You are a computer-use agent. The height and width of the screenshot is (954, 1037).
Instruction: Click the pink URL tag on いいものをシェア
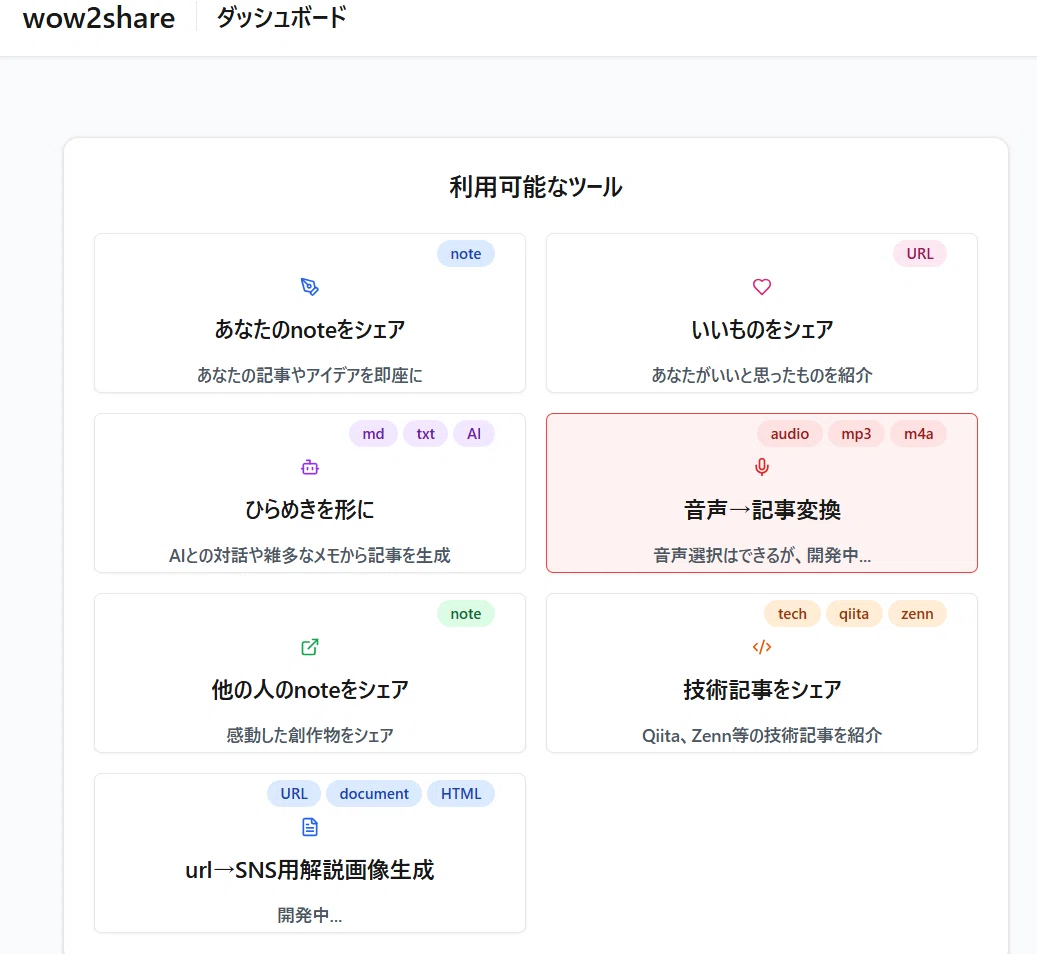point(919,254)
